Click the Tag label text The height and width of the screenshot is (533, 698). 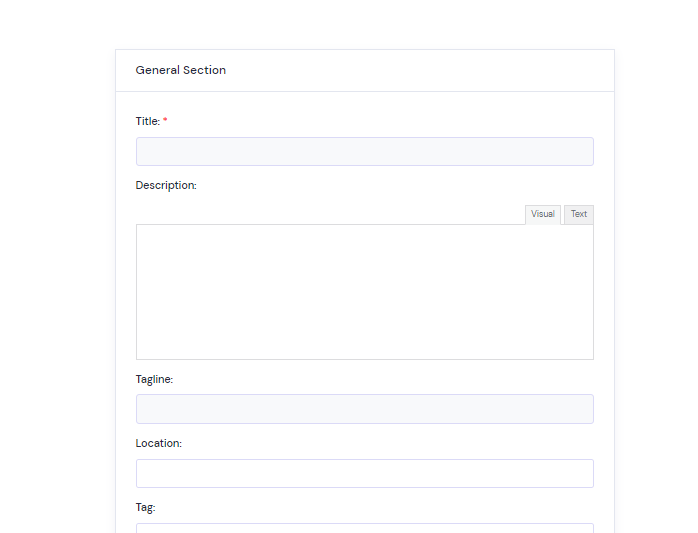coord(145,508)
